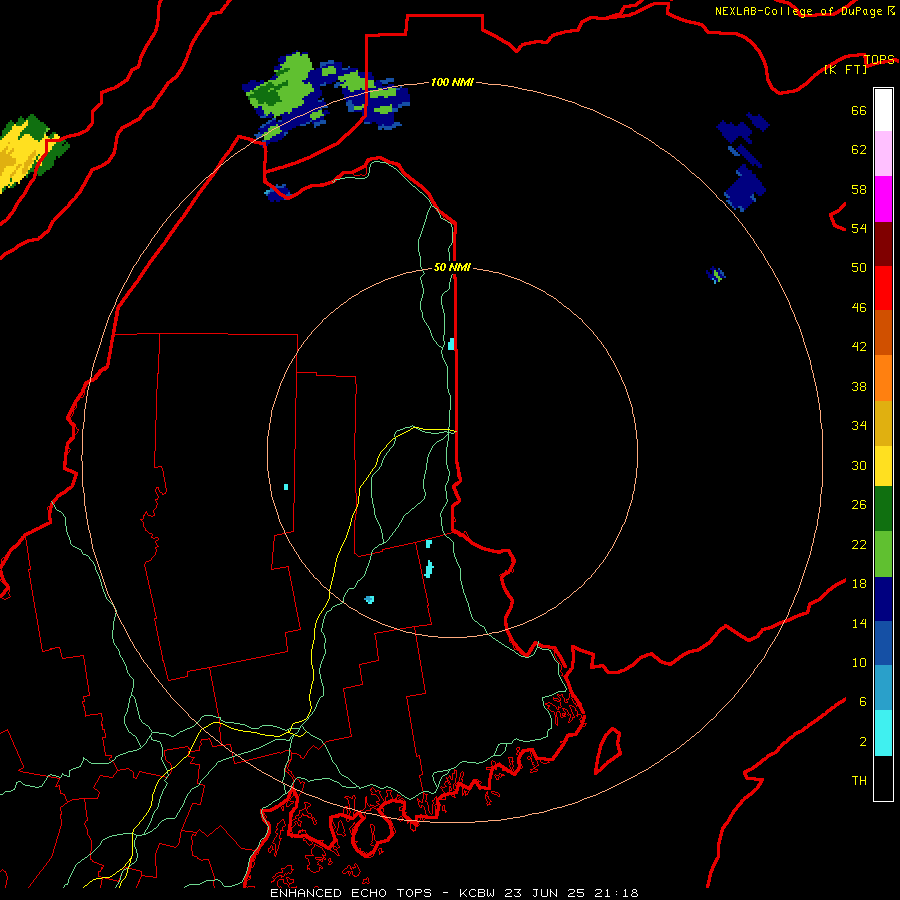Click the '[K FT]' legend units label

coord(846,69)
